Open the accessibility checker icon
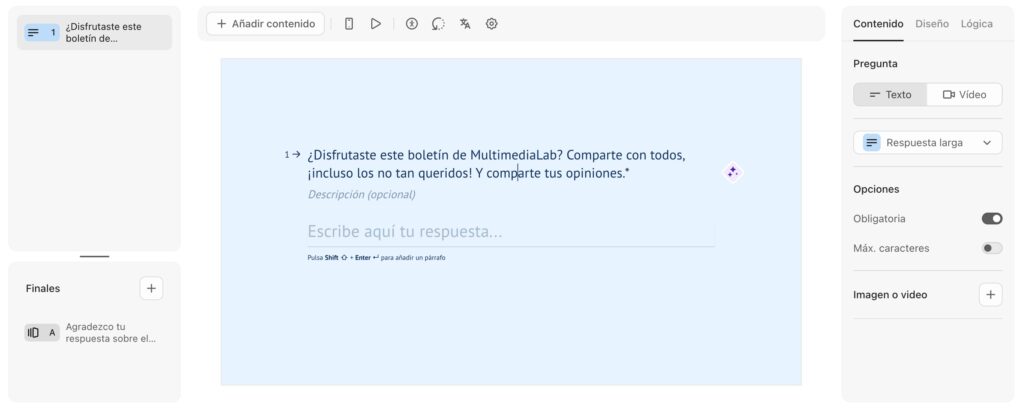This screenshot has width=1024, height=409. click(x=411, y=24)
